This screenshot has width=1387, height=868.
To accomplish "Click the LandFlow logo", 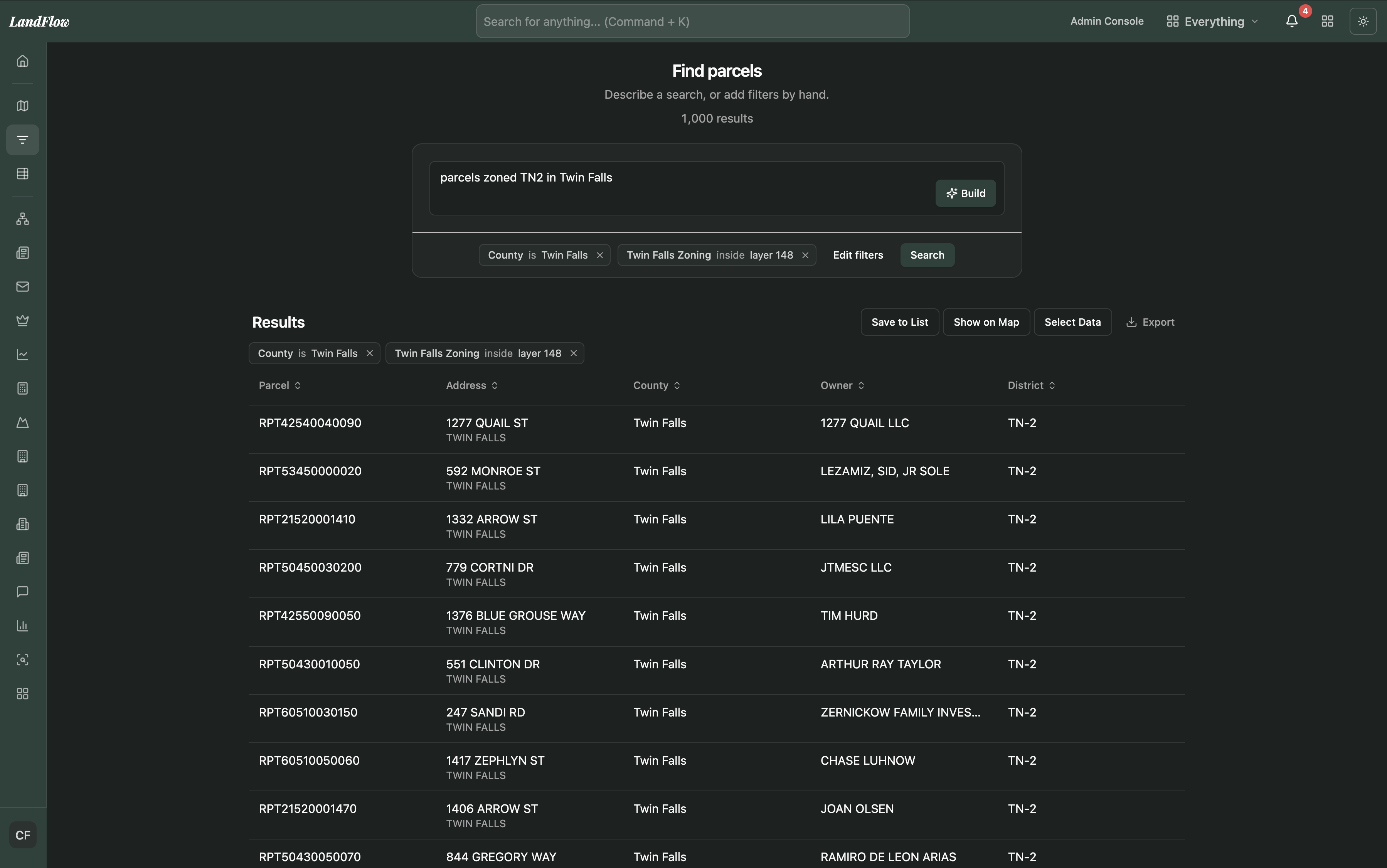I will click(39, 21).
